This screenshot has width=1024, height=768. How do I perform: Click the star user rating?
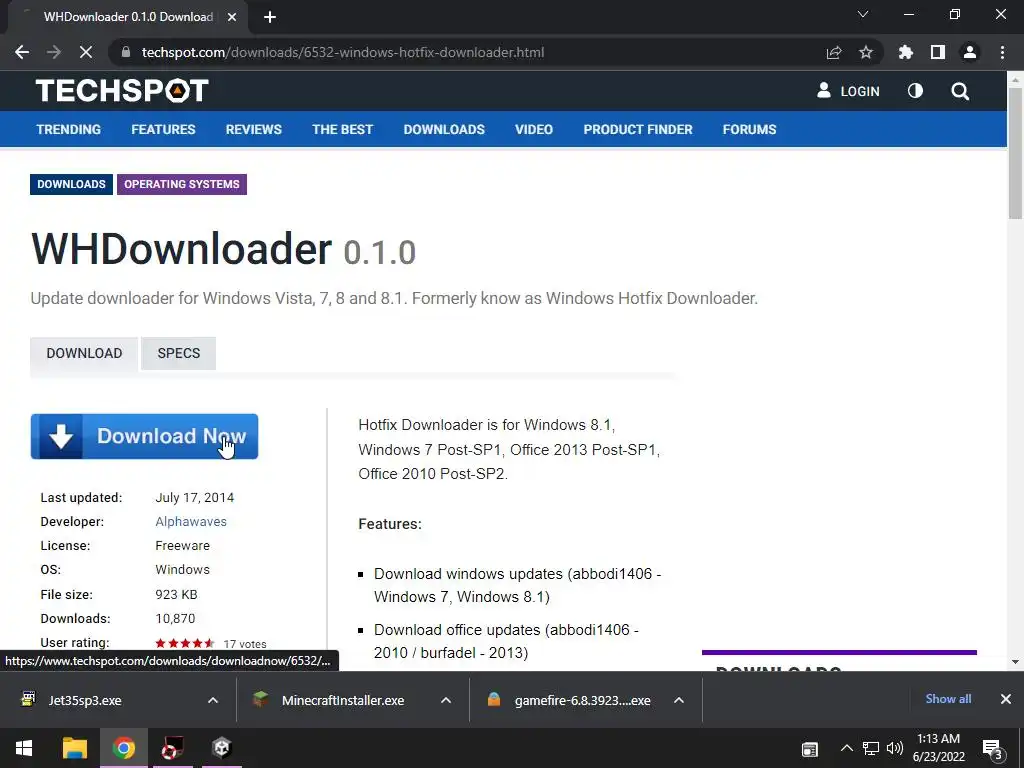tap(185, 643)
